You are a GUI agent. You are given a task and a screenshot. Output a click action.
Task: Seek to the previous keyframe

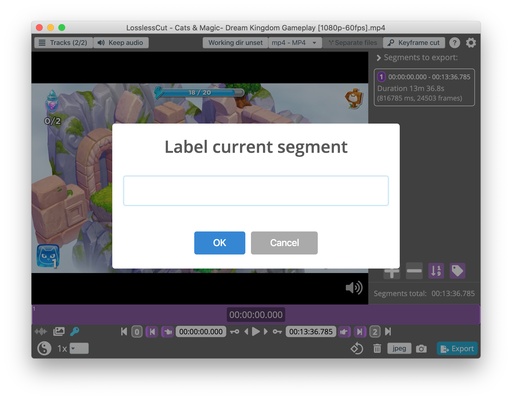[x=234, y=332]
